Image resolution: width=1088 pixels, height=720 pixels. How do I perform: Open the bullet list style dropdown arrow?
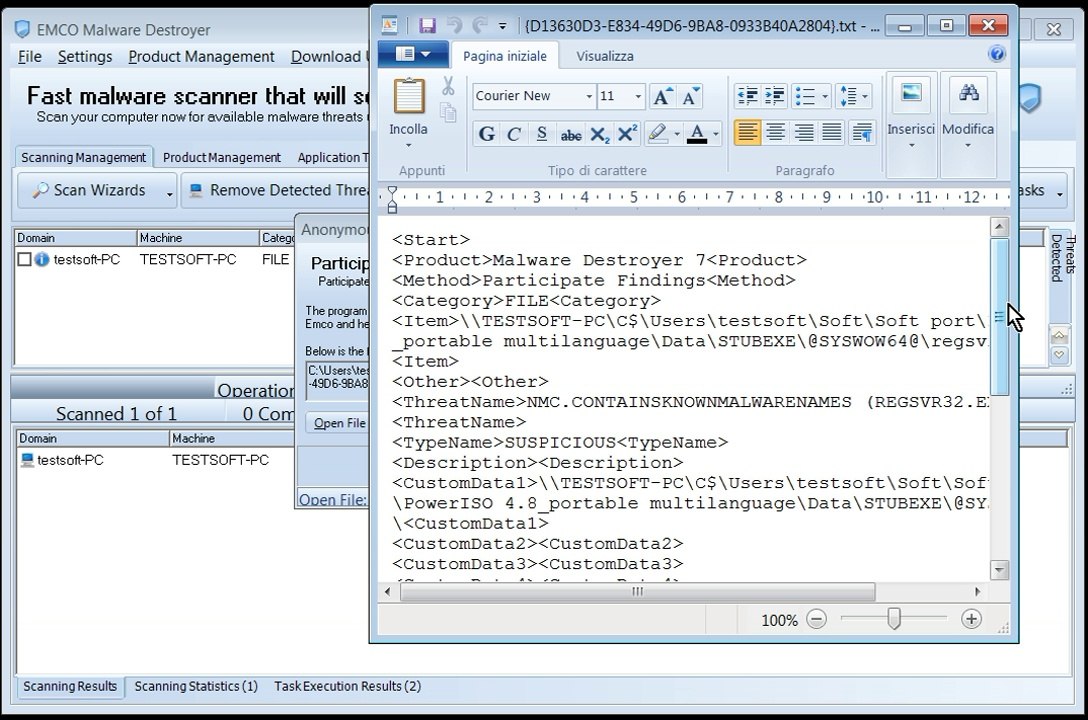pos(824,96)
